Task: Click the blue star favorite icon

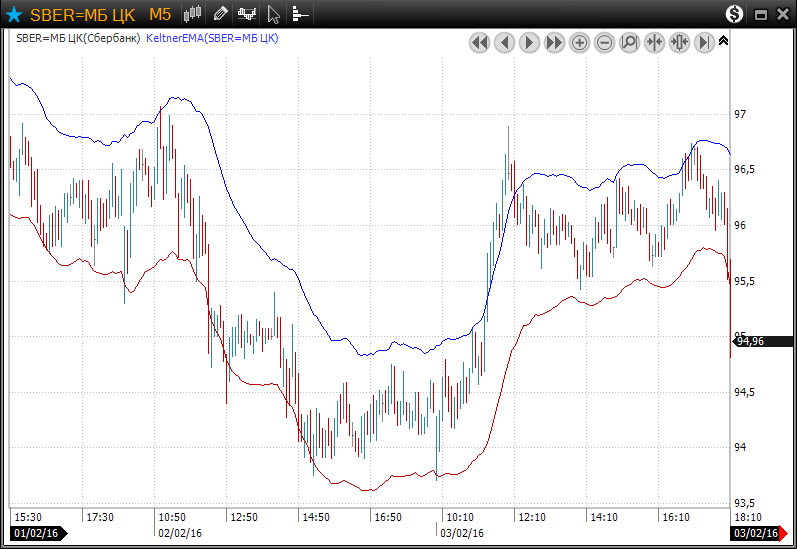Action: tap(14, 15)
